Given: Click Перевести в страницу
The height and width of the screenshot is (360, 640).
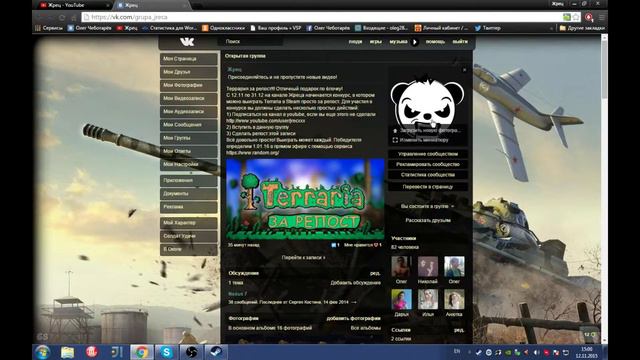Looking at the screenshot, I should (x=428, y=187).
